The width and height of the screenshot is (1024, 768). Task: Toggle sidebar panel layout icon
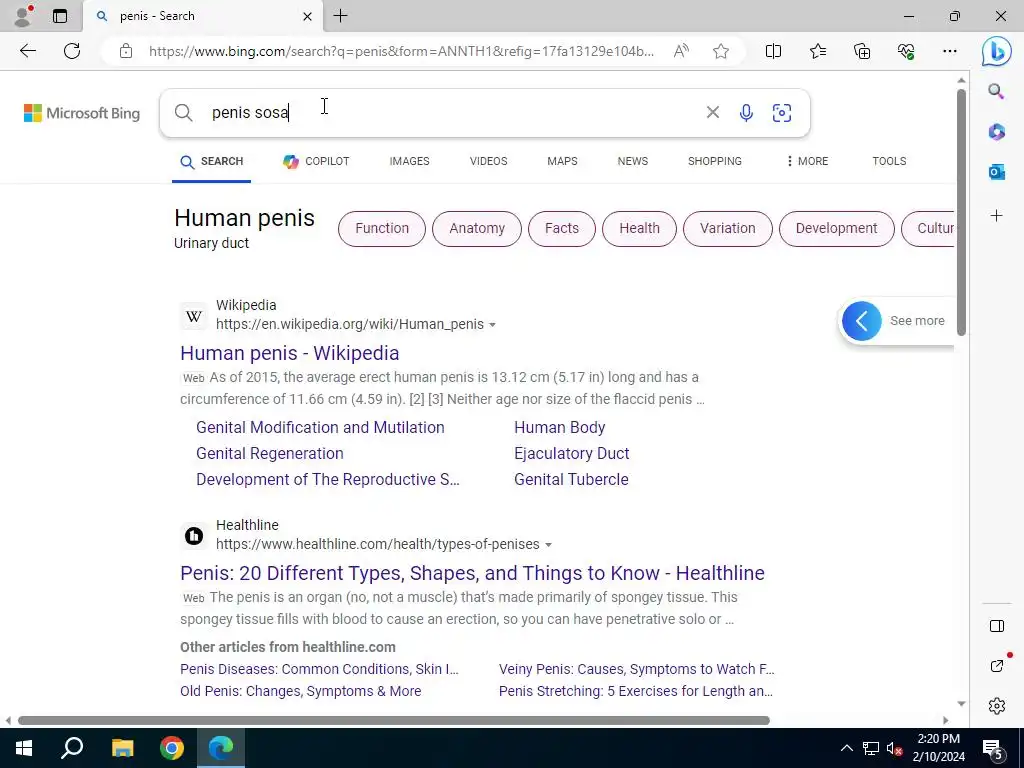997,626
